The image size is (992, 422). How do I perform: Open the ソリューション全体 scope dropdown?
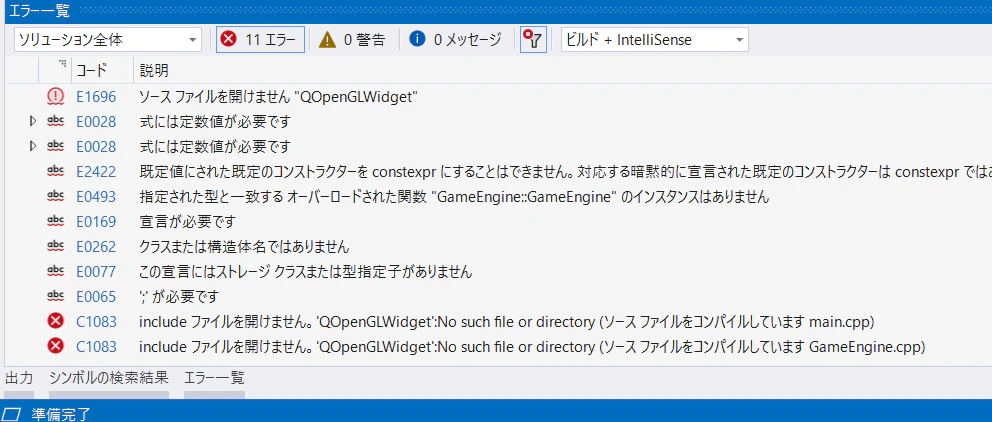click(x=108, y=40)
